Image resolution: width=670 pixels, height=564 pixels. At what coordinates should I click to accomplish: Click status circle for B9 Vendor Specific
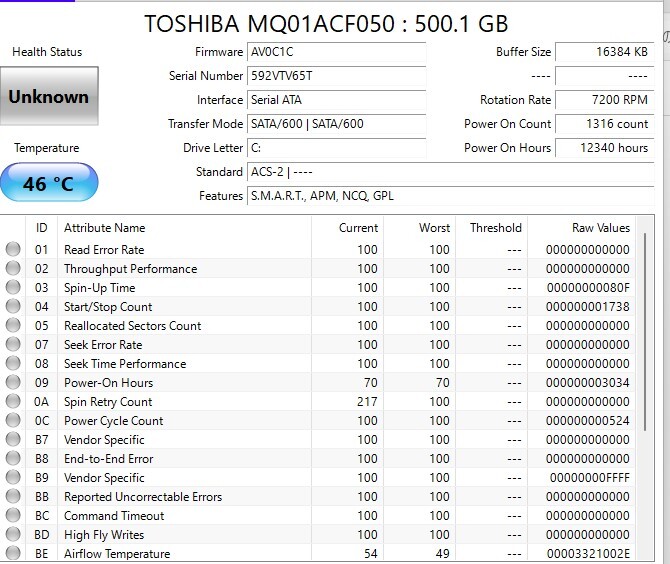(x=13, y=477)
